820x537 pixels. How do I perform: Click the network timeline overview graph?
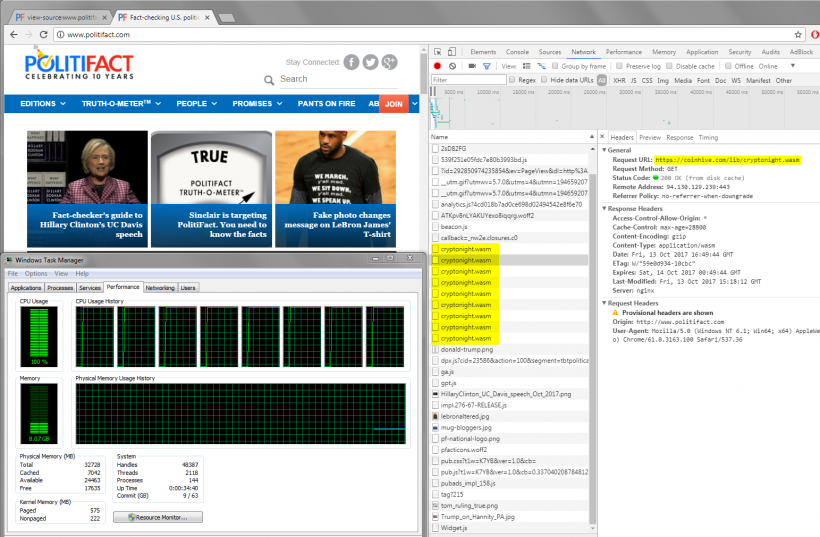[x=620, y=110]
